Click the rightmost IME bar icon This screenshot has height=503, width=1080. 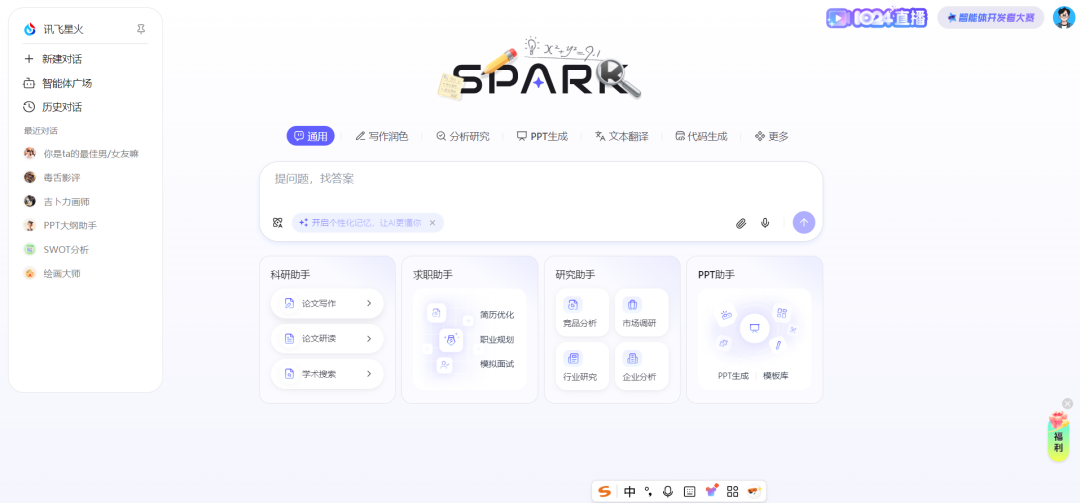coord(754,491)
